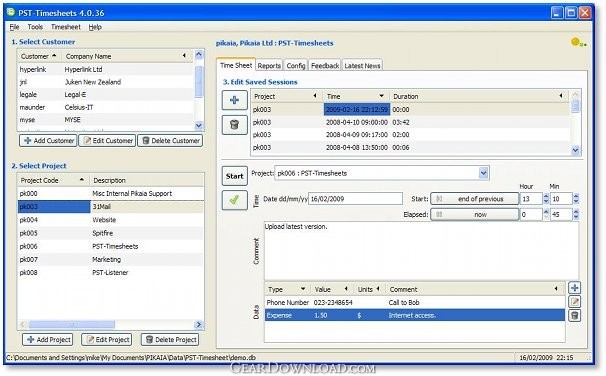
Task: Decrease the elapsed minutes value
Action: tap(576, 217)
